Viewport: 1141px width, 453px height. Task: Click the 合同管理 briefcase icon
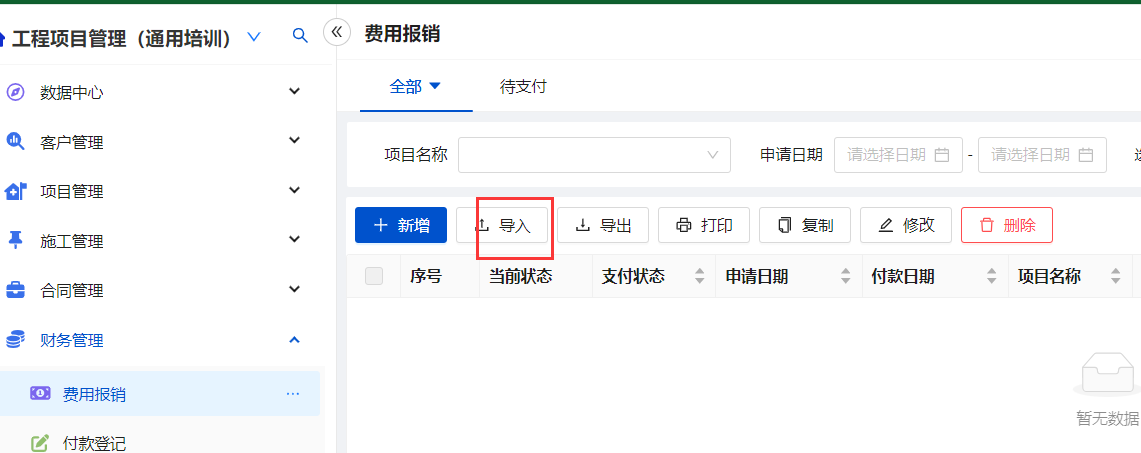point(15,290)
